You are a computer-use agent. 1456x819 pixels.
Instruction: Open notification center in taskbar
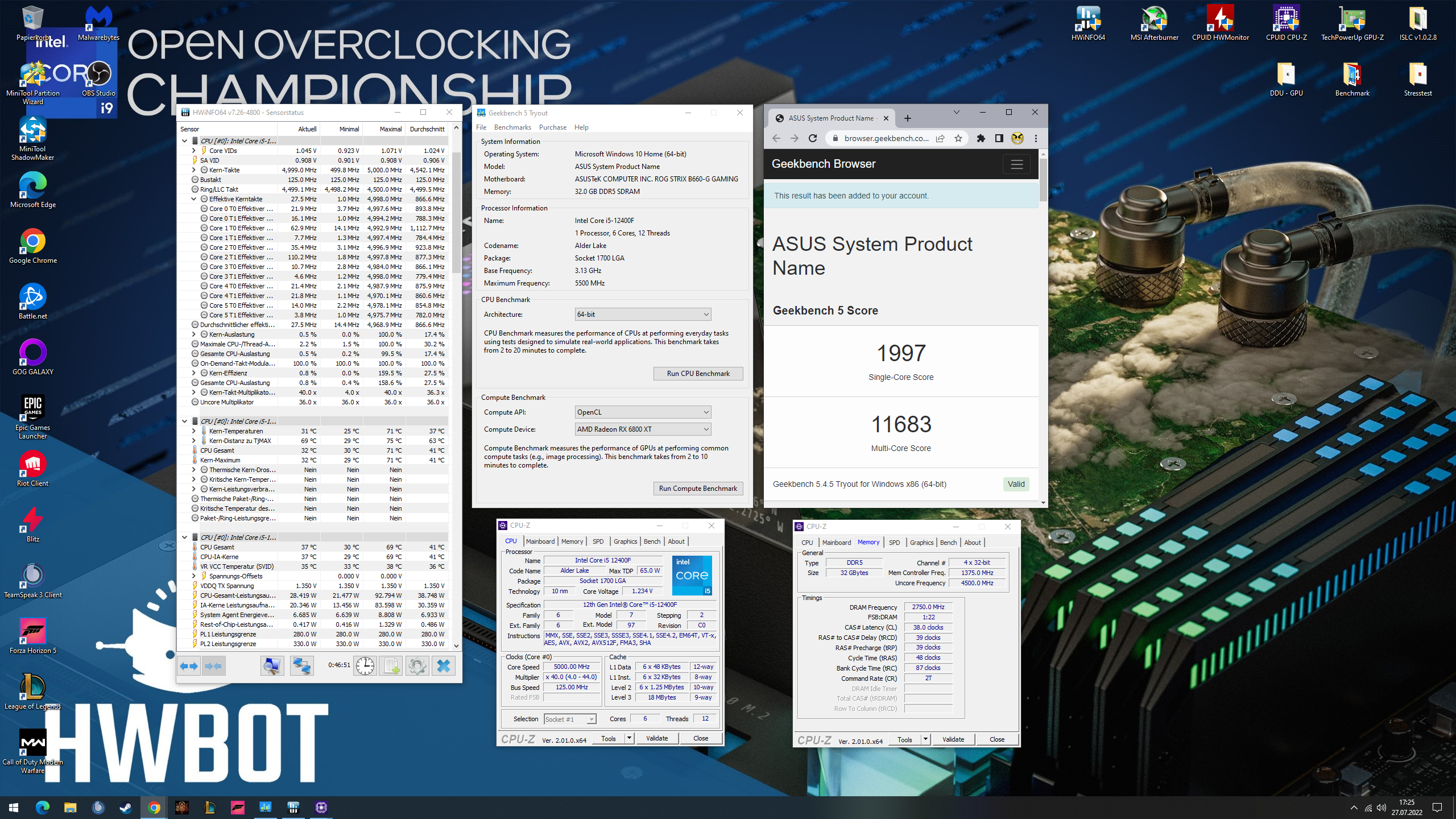(1437, 808)
